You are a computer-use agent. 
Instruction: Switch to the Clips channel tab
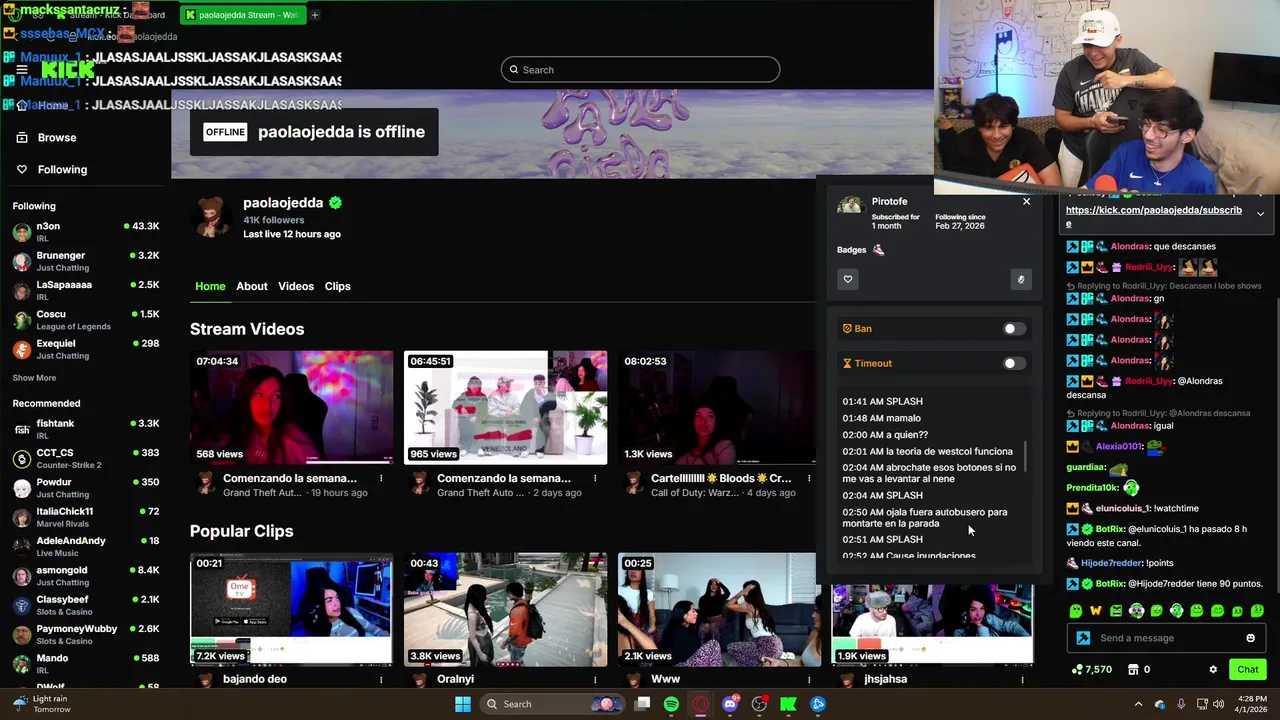337,286
